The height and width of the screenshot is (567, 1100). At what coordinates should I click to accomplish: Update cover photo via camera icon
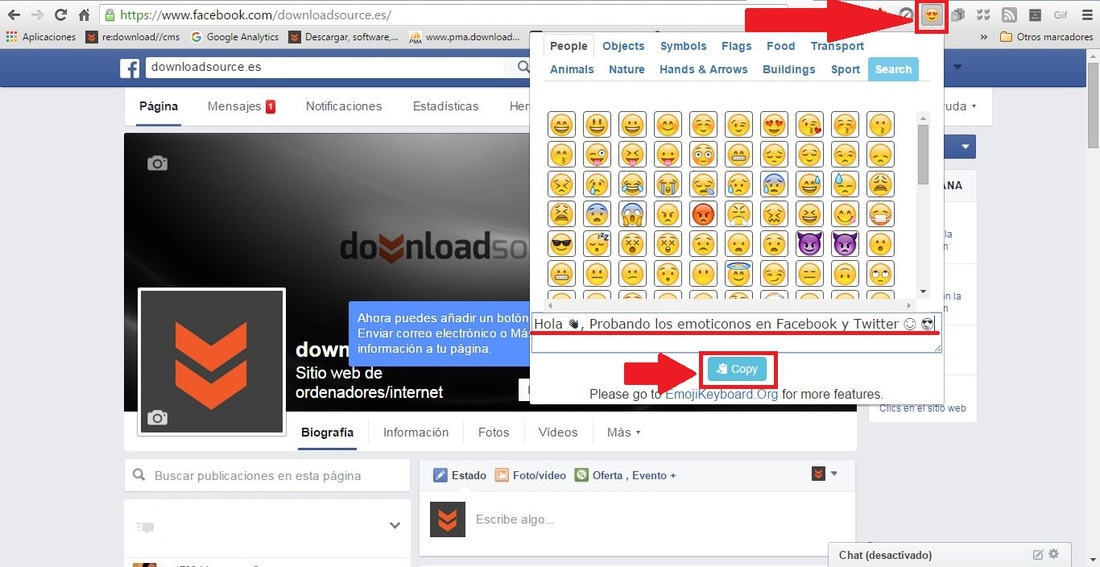(x=157, y=164)
